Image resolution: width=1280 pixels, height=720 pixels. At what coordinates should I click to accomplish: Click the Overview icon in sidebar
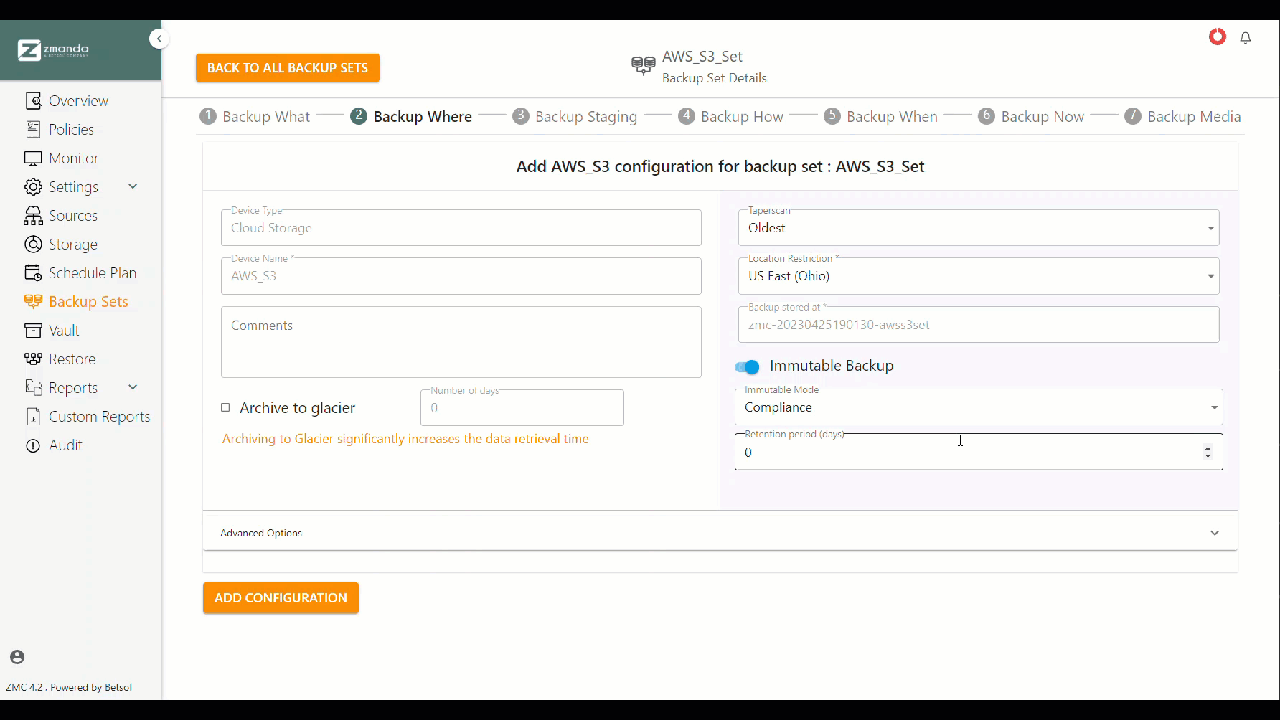point(33,101)
